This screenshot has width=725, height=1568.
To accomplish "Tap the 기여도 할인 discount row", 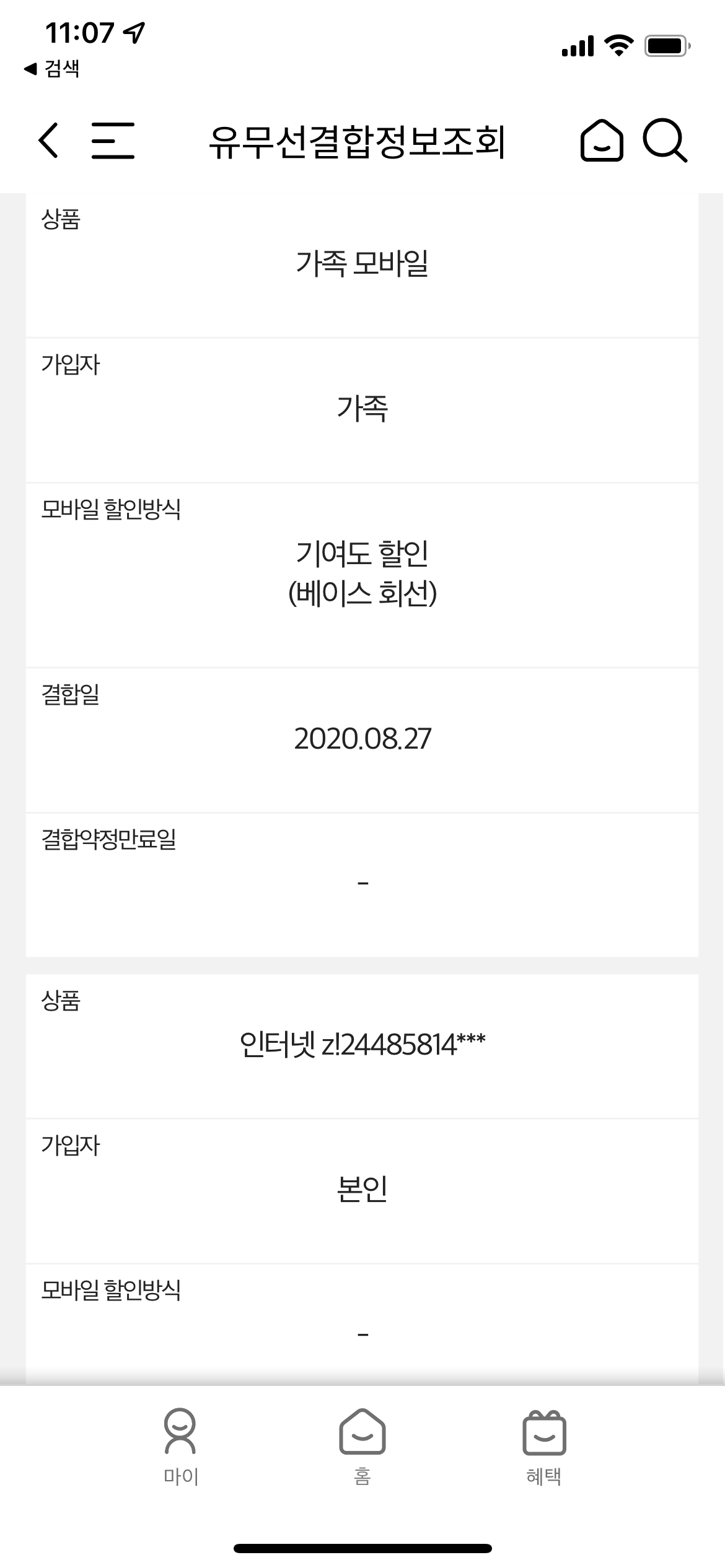I will tap(362, 573).
